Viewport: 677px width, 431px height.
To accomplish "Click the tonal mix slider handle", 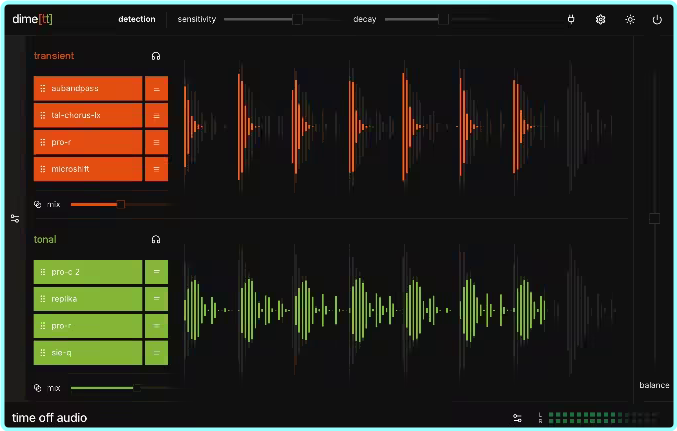I will (x=136, y=388).
